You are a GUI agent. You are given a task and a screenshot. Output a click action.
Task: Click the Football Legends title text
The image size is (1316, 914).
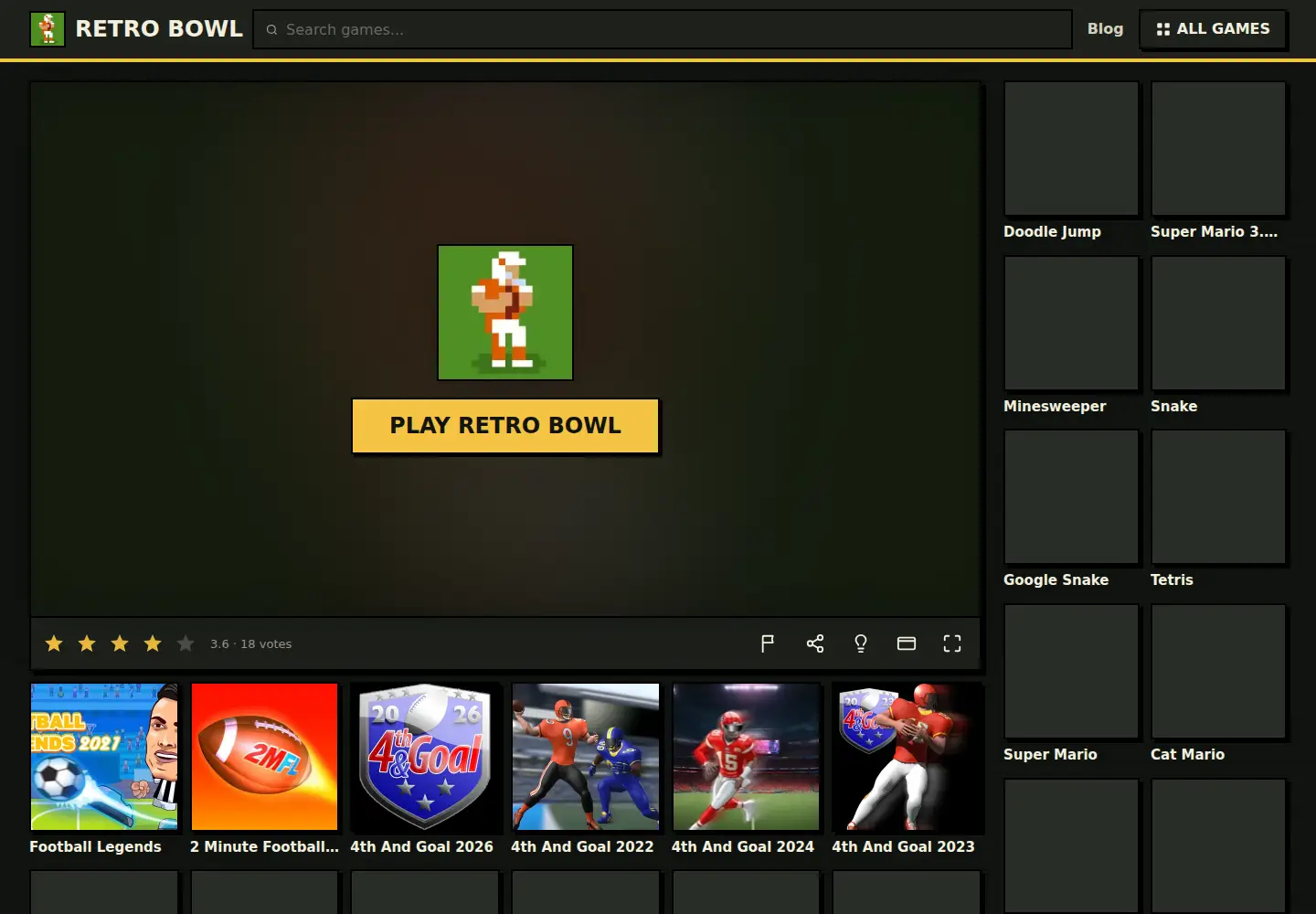click(x=95, y=847)
